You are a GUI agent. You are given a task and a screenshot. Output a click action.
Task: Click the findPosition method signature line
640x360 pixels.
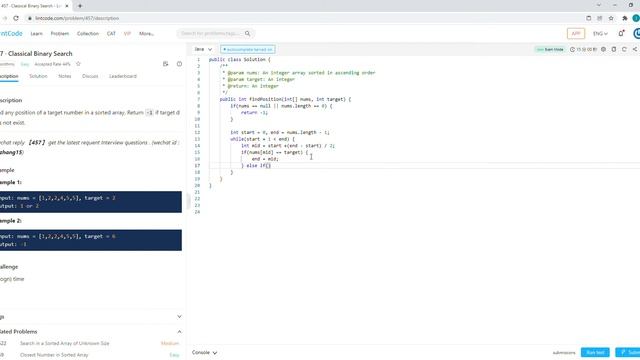[285, 99]
